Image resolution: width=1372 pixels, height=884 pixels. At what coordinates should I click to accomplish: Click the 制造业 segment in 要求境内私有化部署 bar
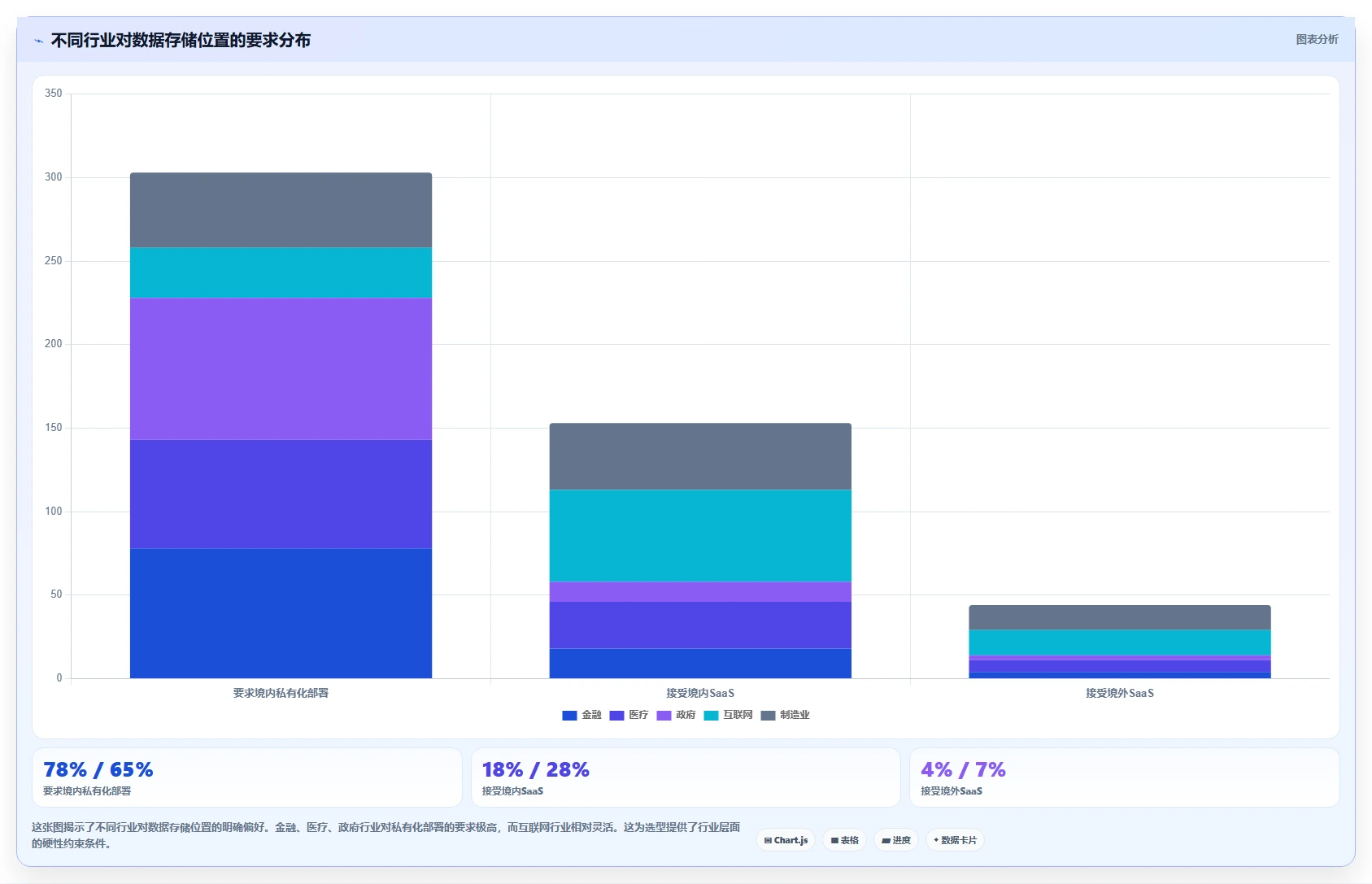click(x=281, y=211)
